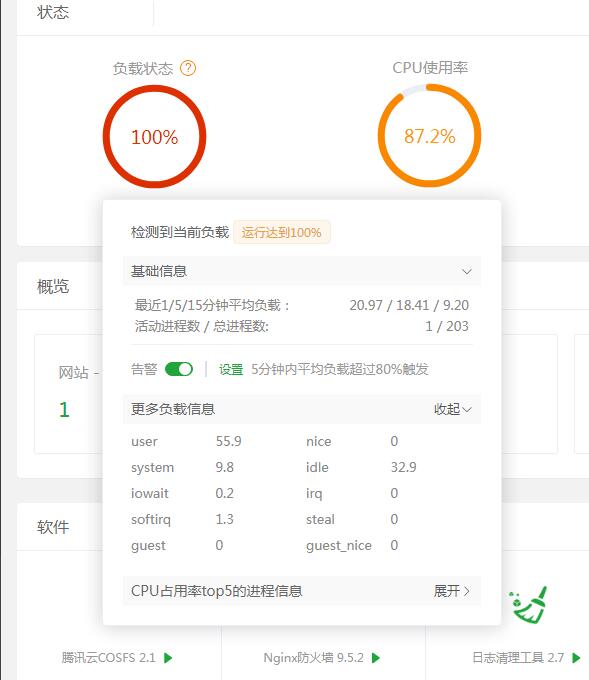Click the 软件 section heading
589x680 pixels.
click(53, 527)
